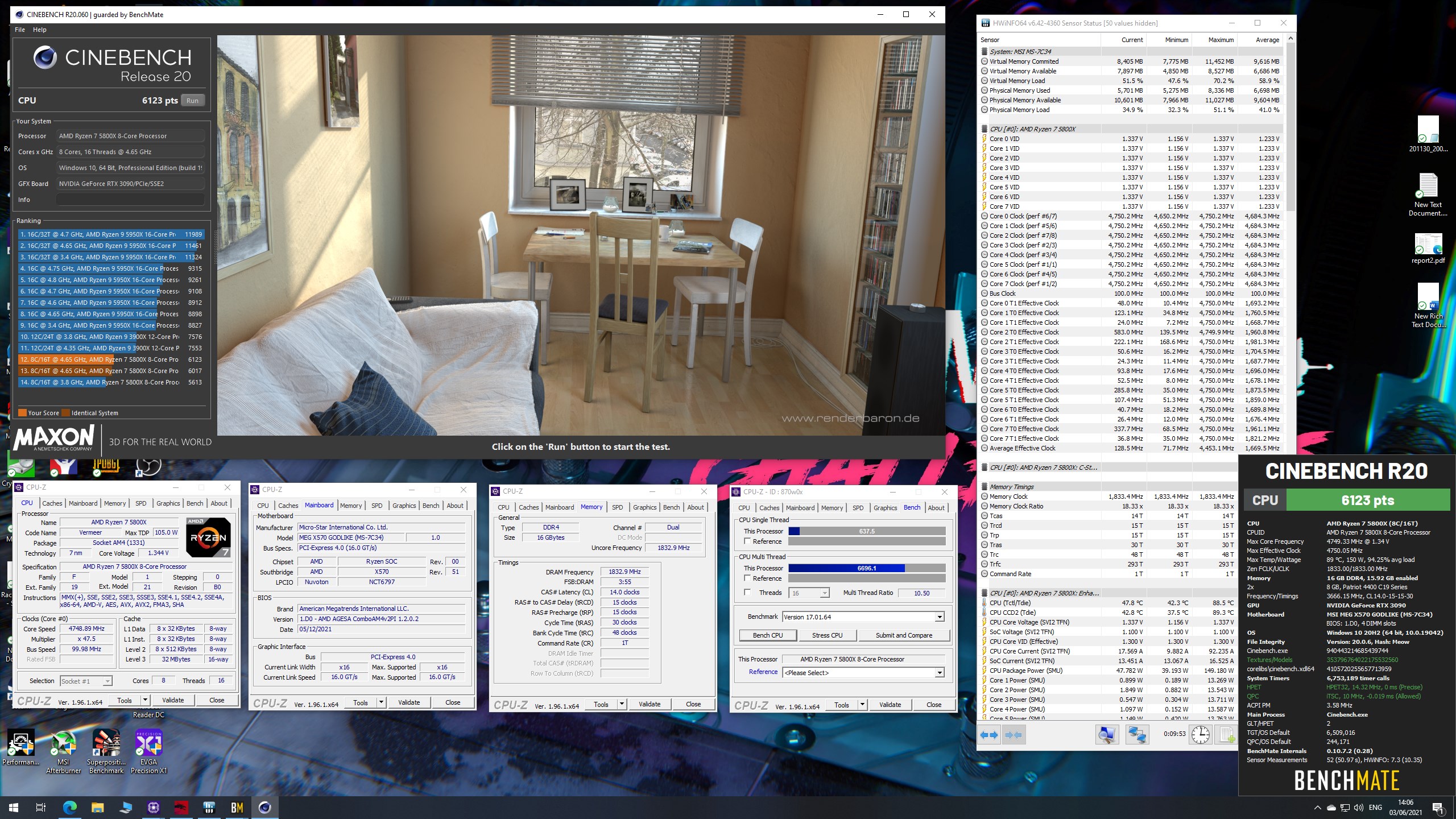1456x819 pixels.
Task: Switch to SPD tab in CPU-Z Mainboard window
Action: [x=377, y=506]
